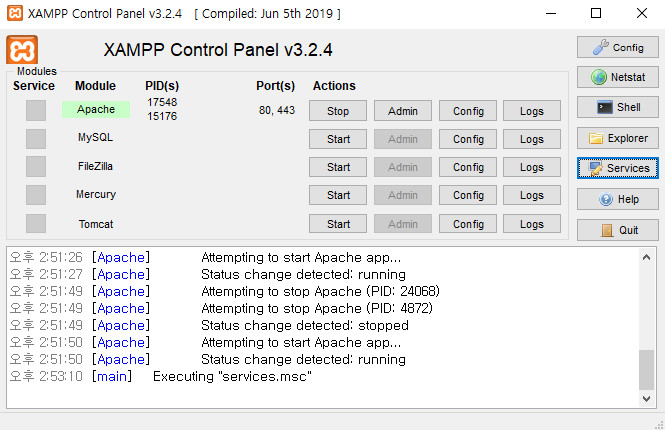The height and width of the screenshot is (430, 665).
Task: Start the Tomcat module
Action: coord(338,223)
